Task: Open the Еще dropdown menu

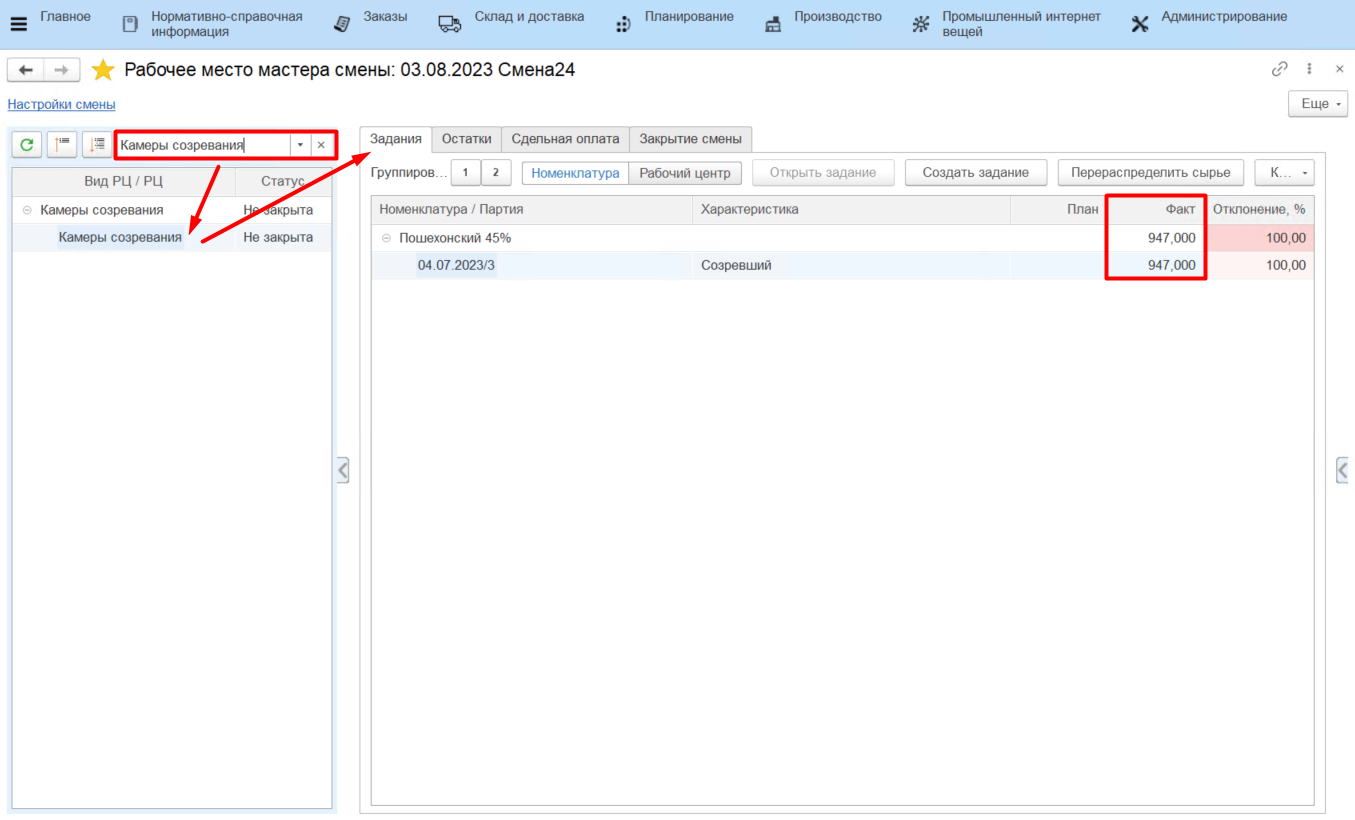Action: click(1317, 104)
